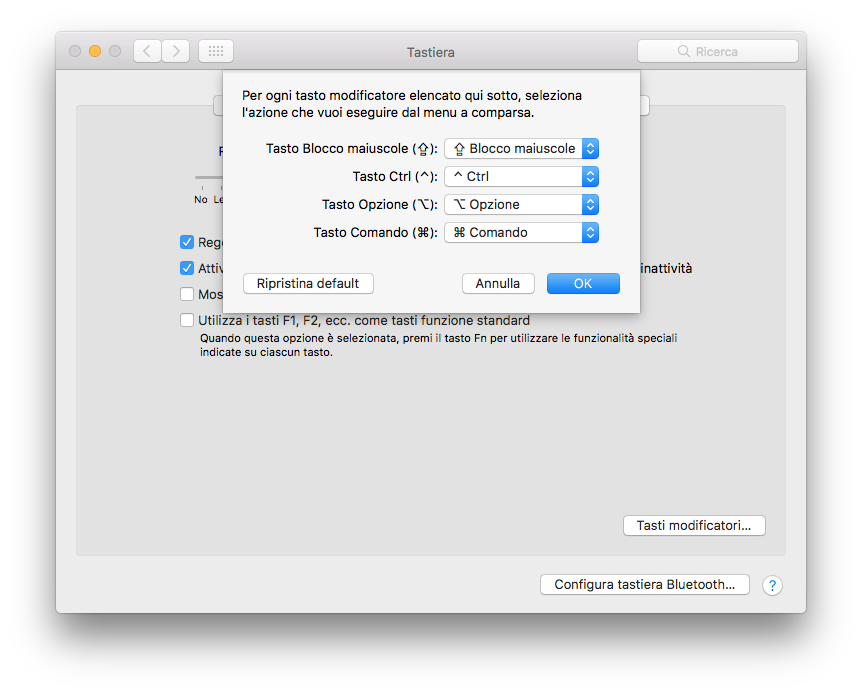Confirm modifier keys with OK button

[x=583, y=283]
